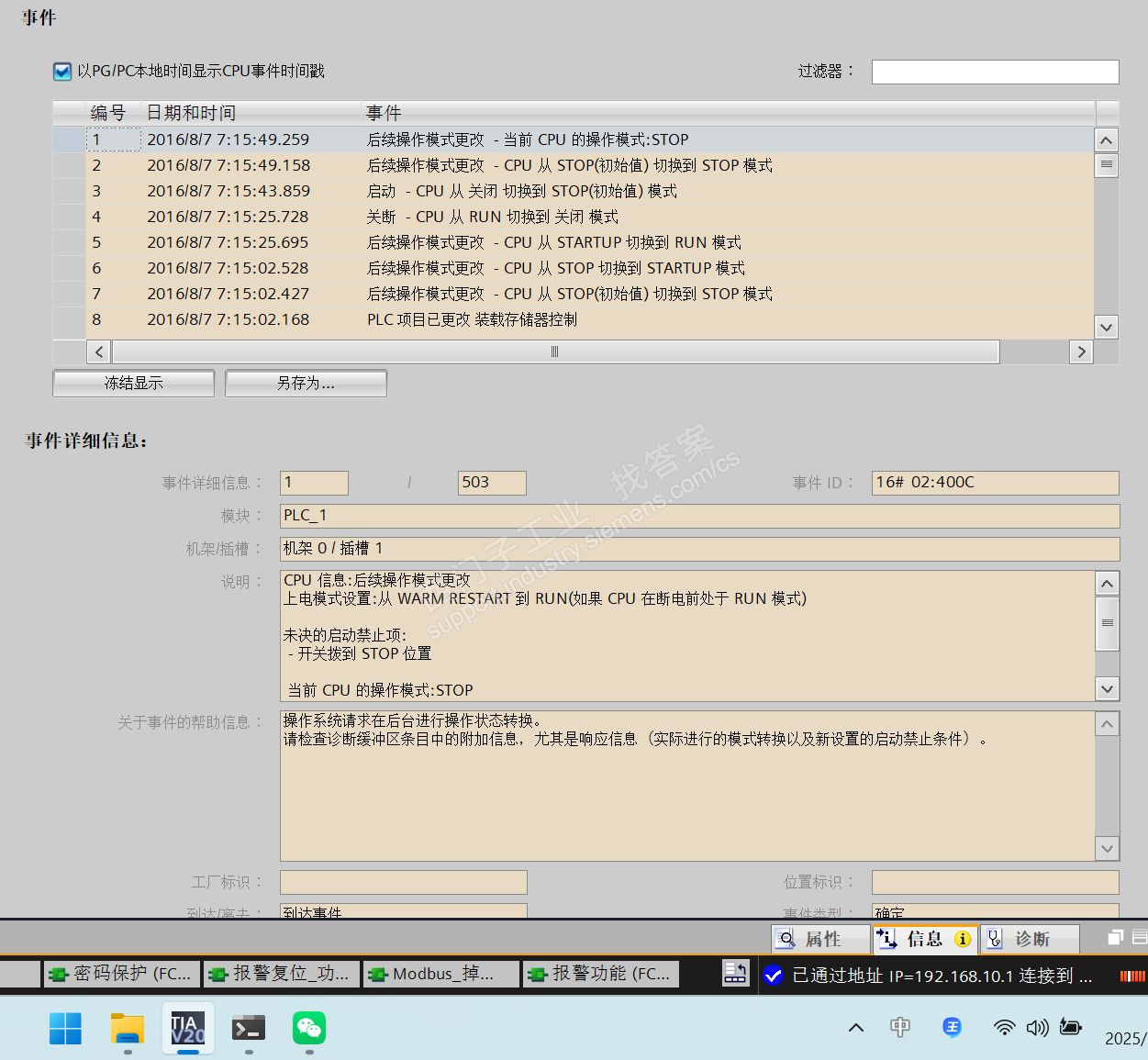
Task: Toggle the PG/PC local time display checkbox
Action: (x=62, y=71)
